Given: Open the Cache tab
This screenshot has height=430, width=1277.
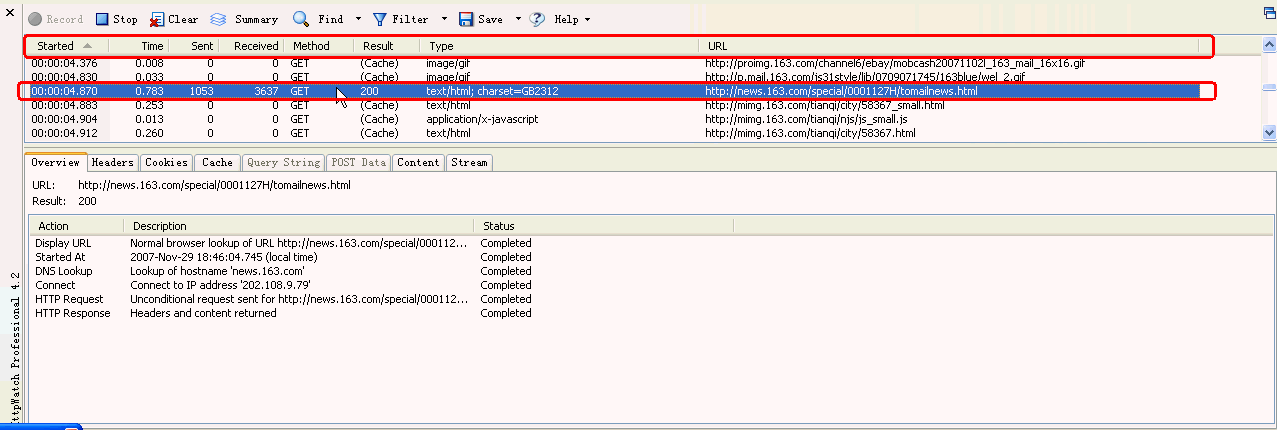Looking at the screenshot, I should click(x=217, y=162).
